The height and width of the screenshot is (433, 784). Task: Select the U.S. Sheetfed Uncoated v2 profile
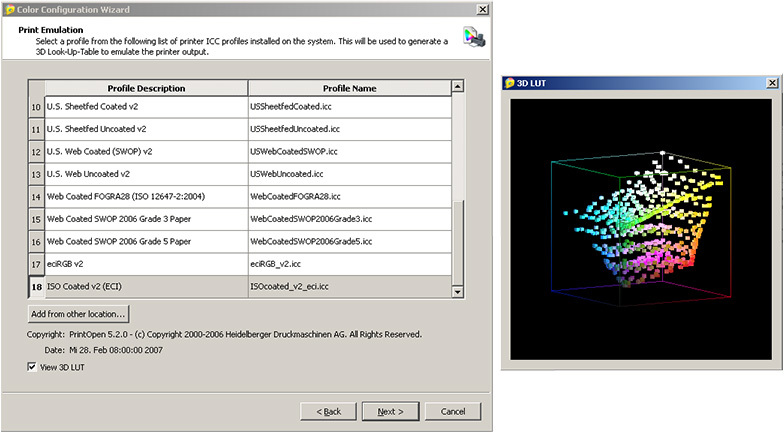(x=146, y=129)
